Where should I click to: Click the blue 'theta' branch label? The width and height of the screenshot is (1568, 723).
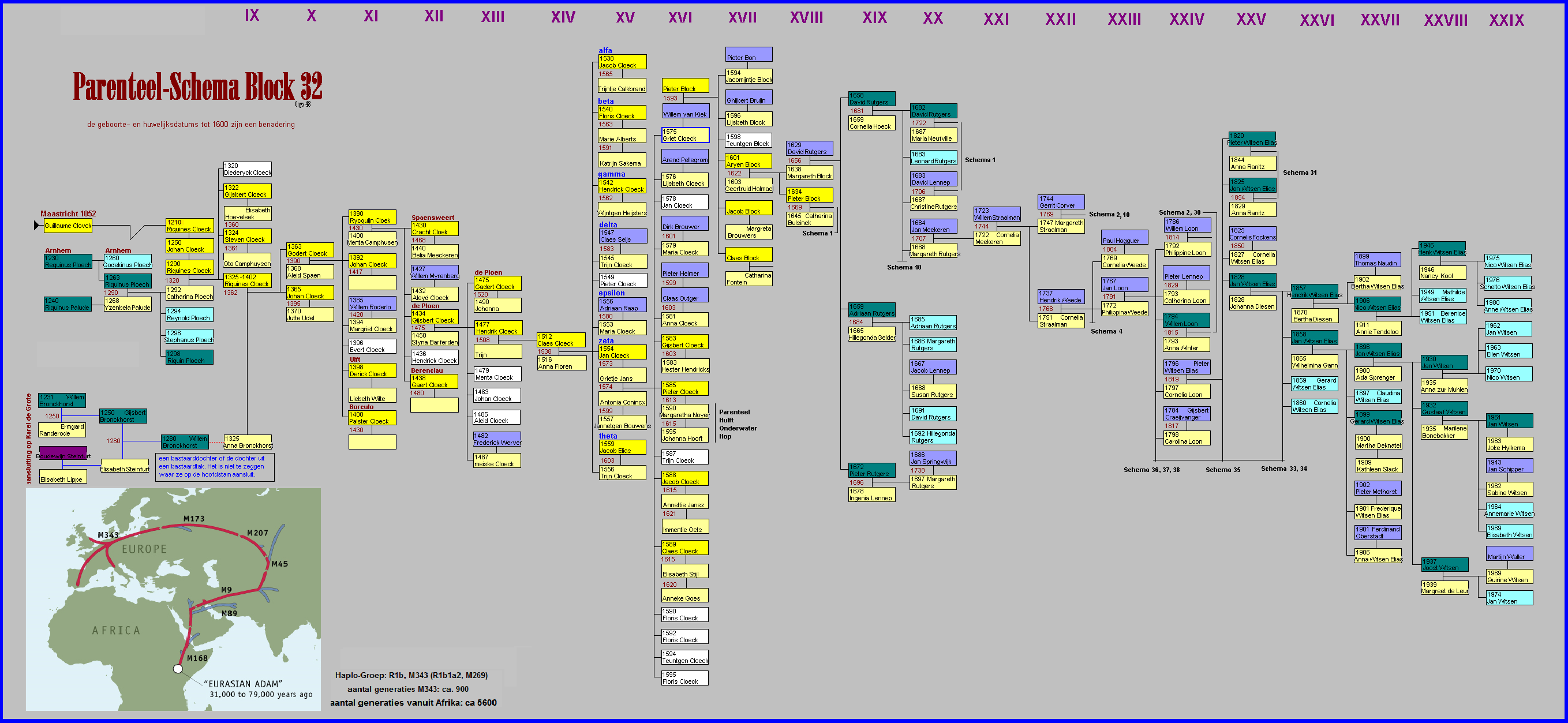point(608,436)
